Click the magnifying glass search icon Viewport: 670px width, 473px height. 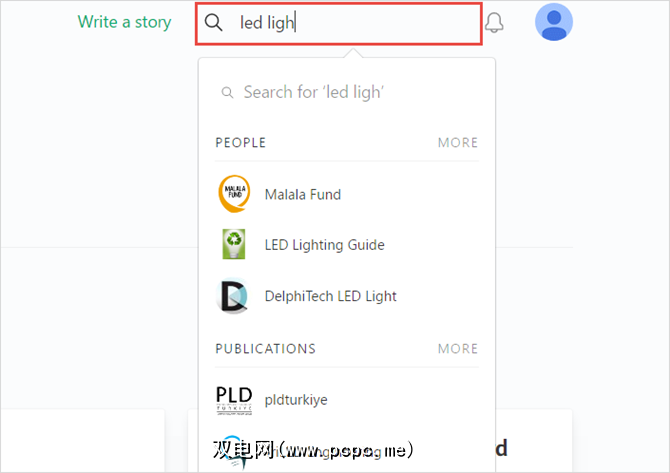pos(213,23)
